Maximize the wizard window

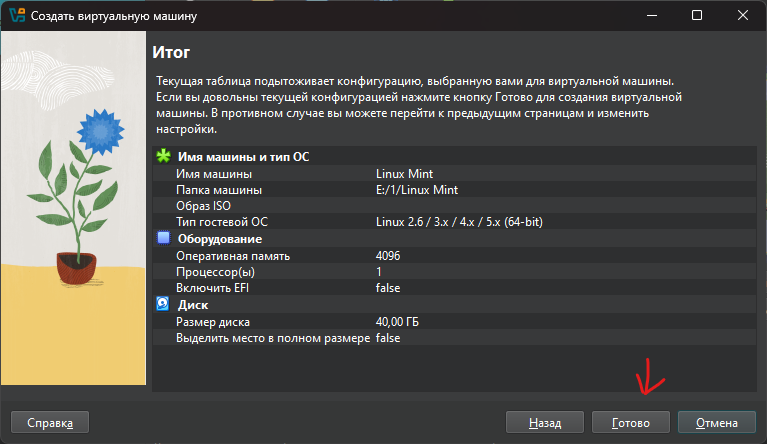coord(697,15)
